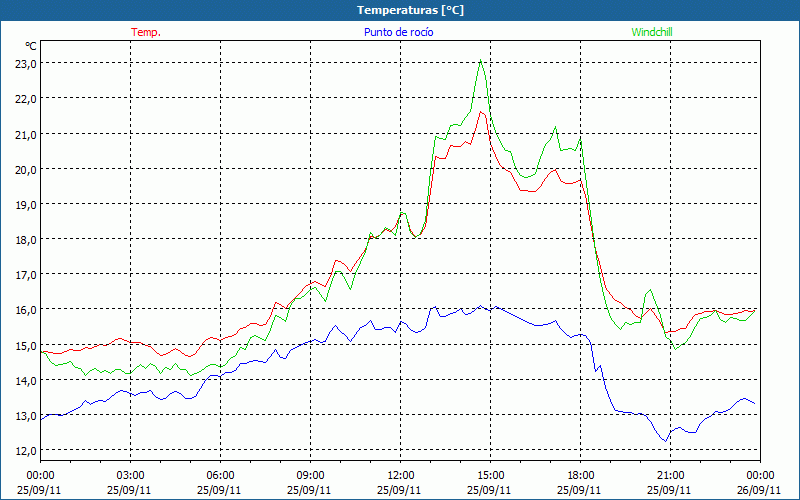The height and width of the screenshot is (500, 800).
Task: Click the red Temp. peak near 15:00
Action: point(480,112)
